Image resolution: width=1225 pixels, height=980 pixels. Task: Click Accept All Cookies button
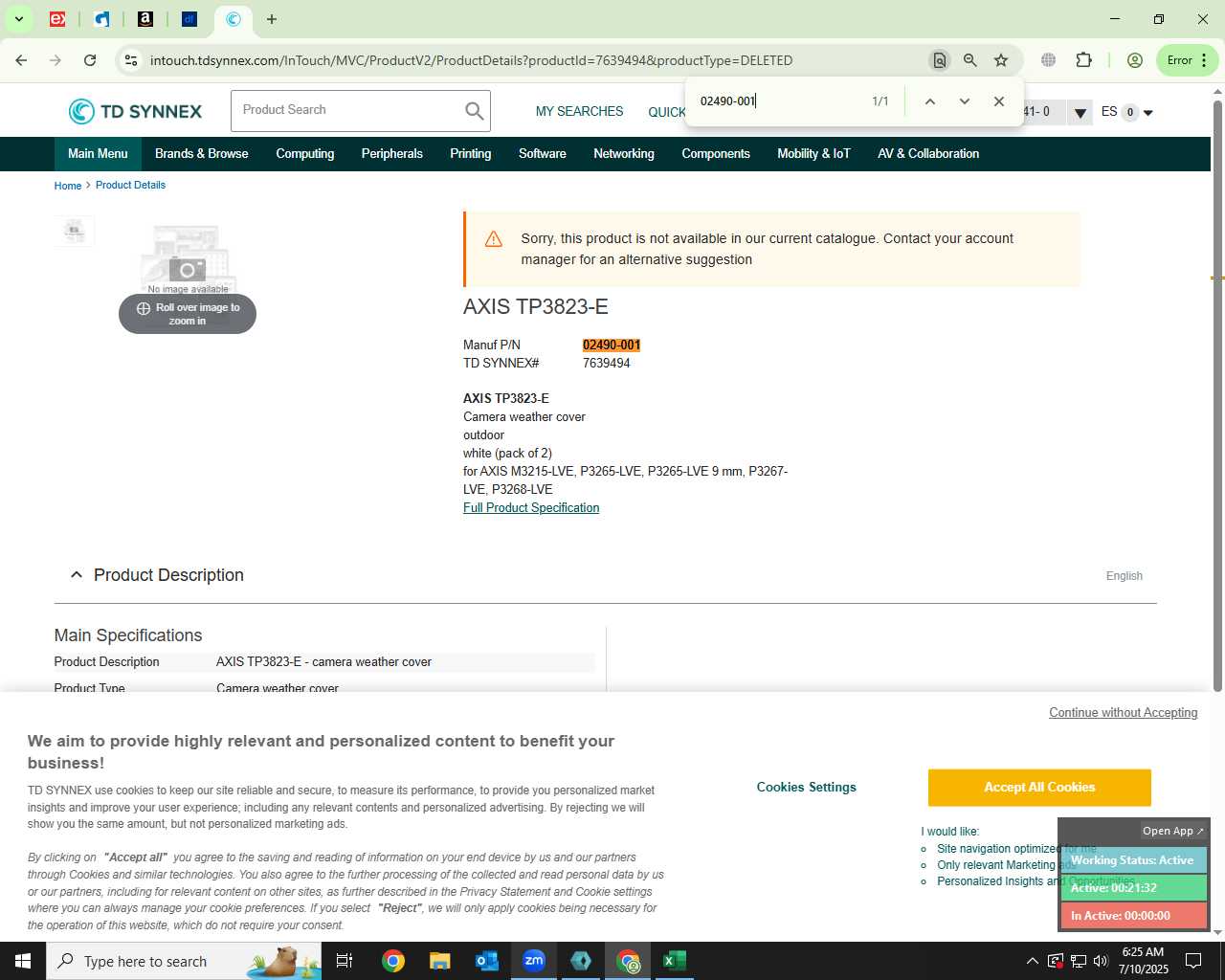pyautogui.click(x=1039, y=788)
